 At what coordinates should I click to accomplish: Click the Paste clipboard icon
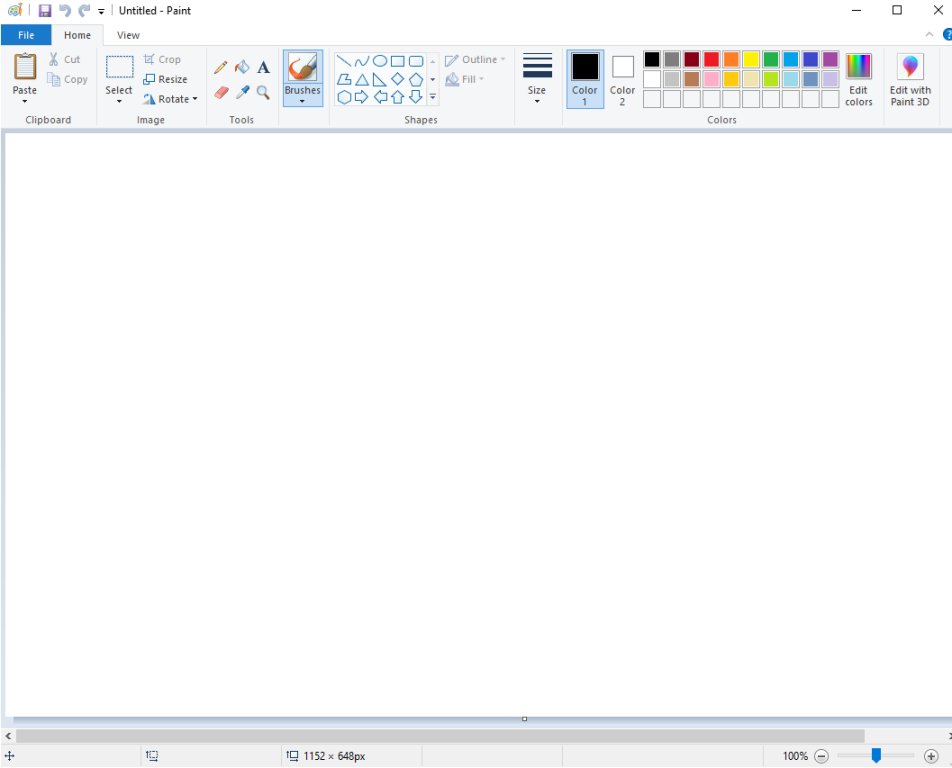point(25,66)
